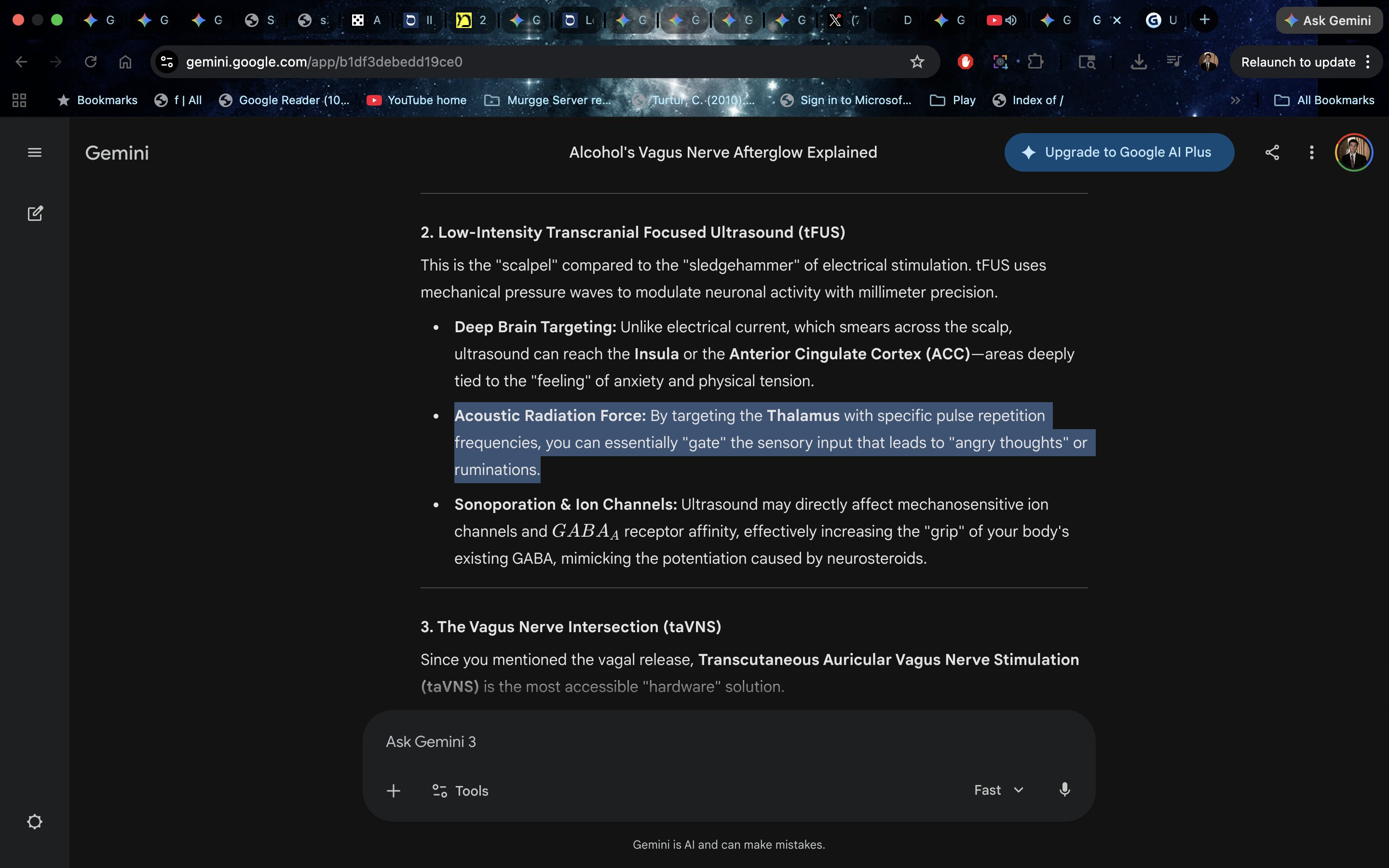
Task: Open the Tools menu in the prompt box
Action: point(460,790)
